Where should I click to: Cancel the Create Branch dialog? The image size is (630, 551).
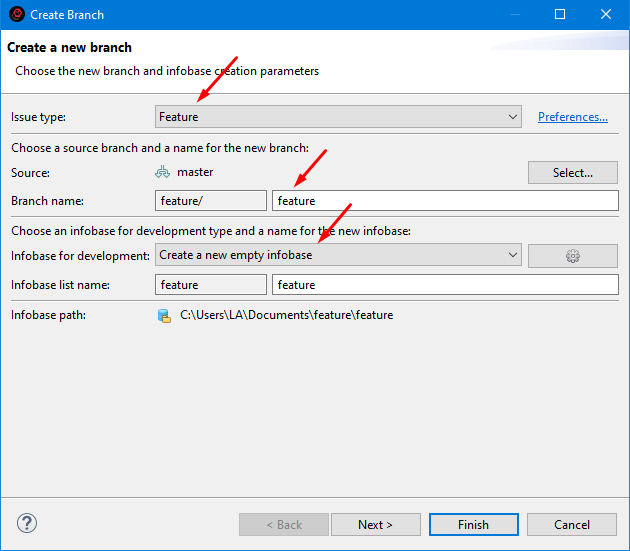coord(572,525)
